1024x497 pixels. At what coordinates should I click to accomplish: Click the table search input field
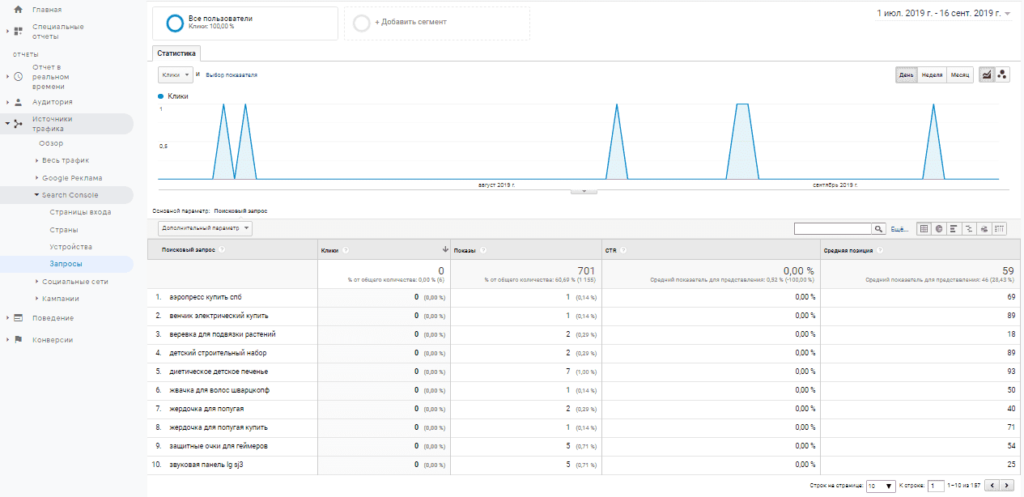pos(832,228)
